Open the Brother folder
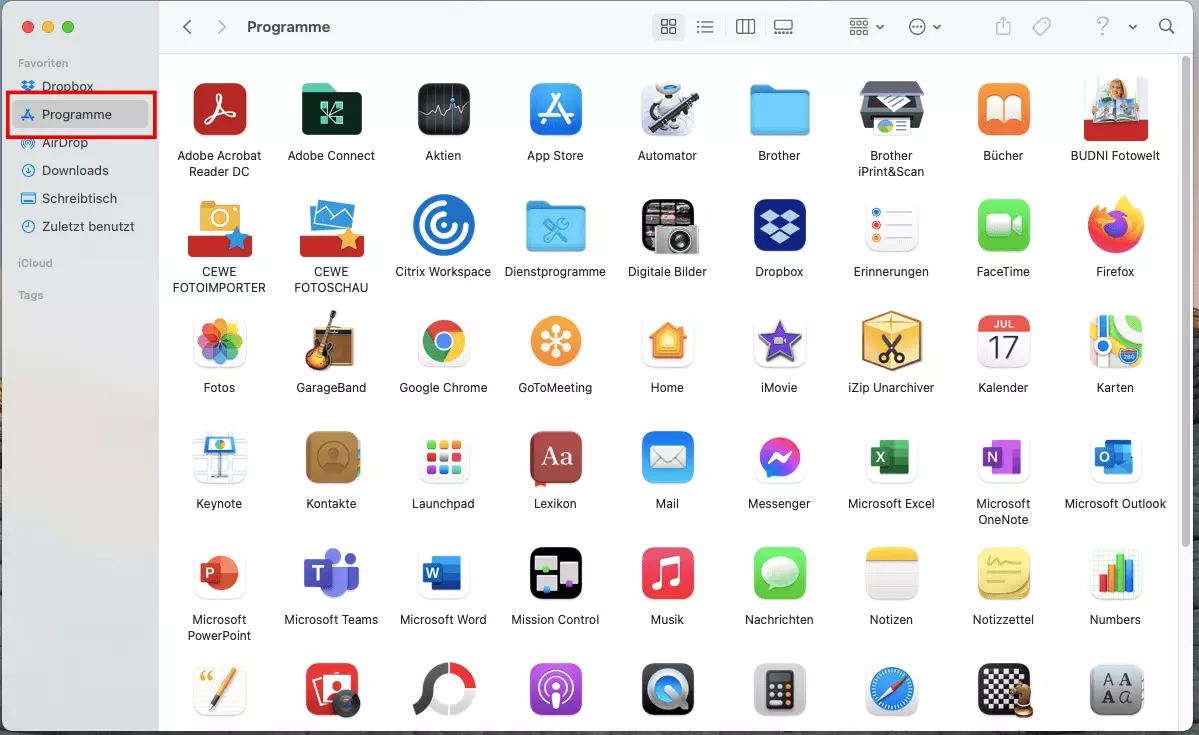1199x735 pixels. click(779, 109)
